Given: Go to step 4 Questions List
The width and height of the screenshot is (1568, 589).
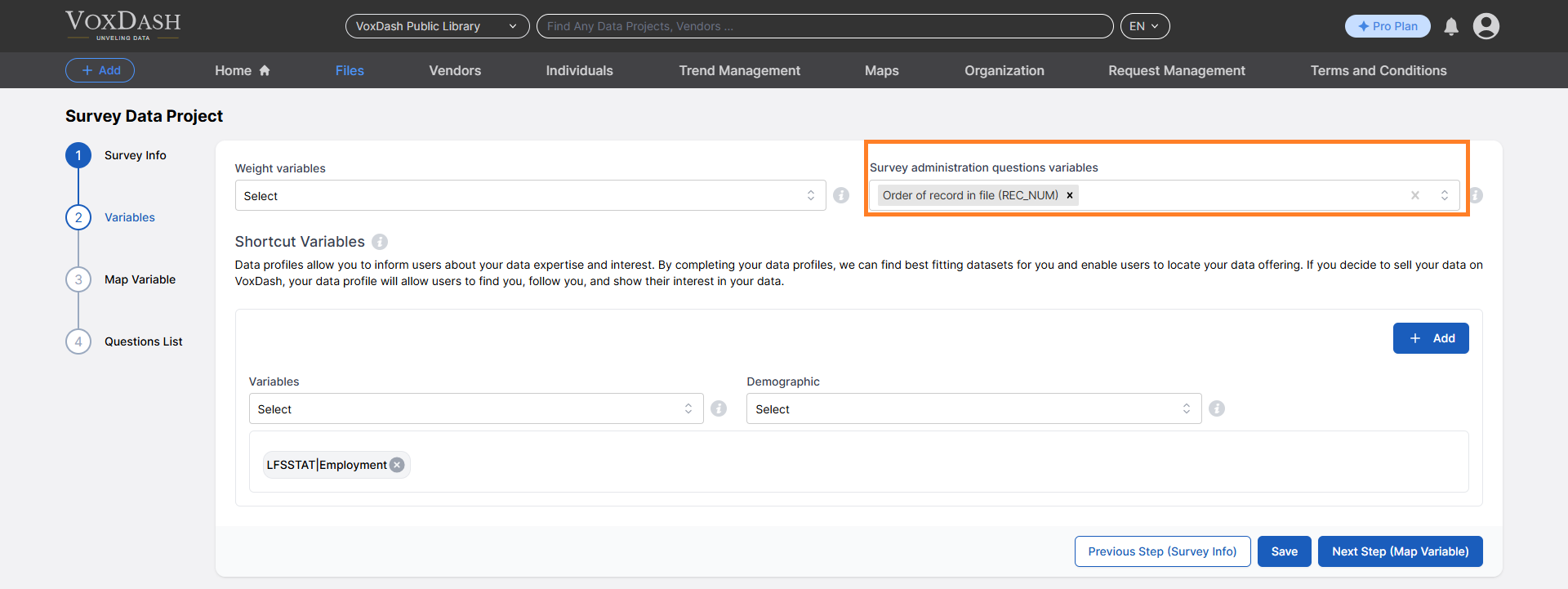Looking at the screenshot, I should pos(124,341).
